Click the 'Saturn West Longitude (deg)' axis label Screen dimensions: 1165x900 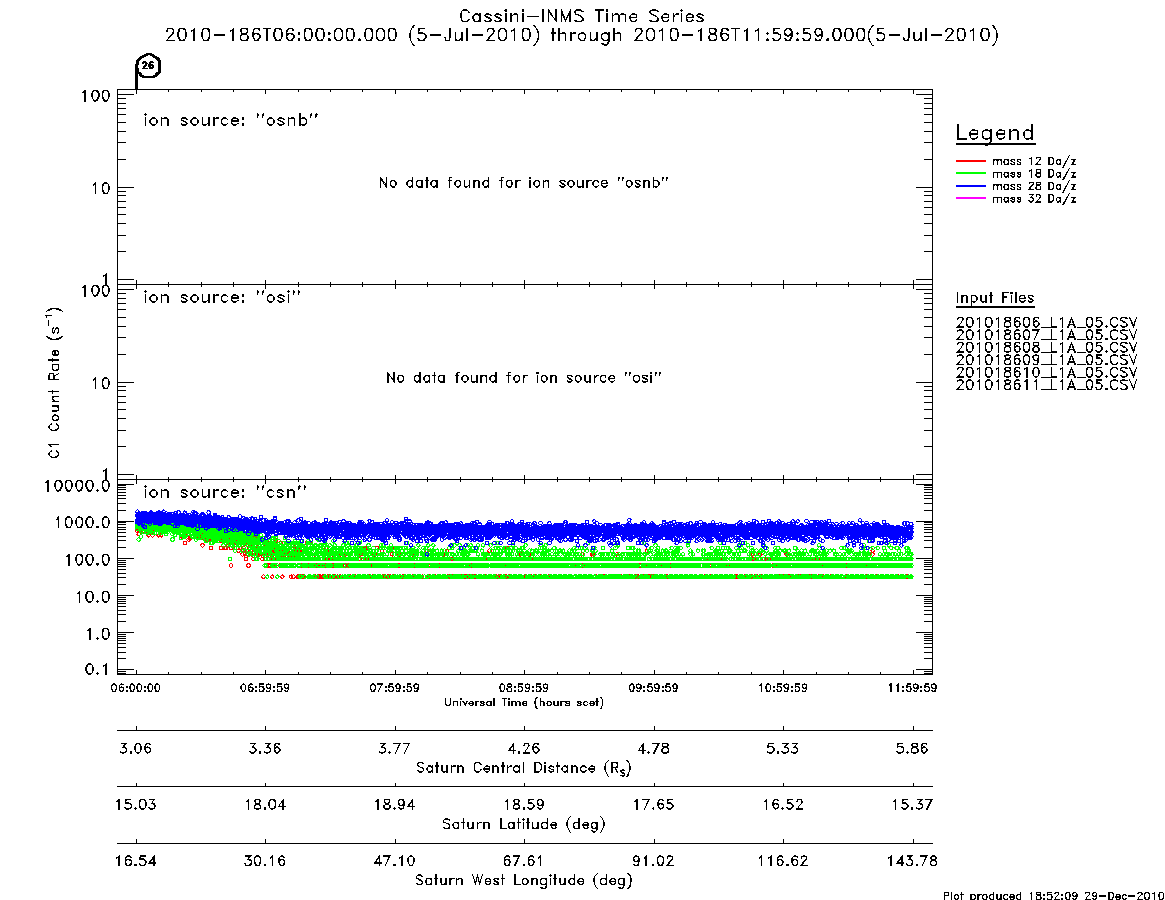[524, 881]
